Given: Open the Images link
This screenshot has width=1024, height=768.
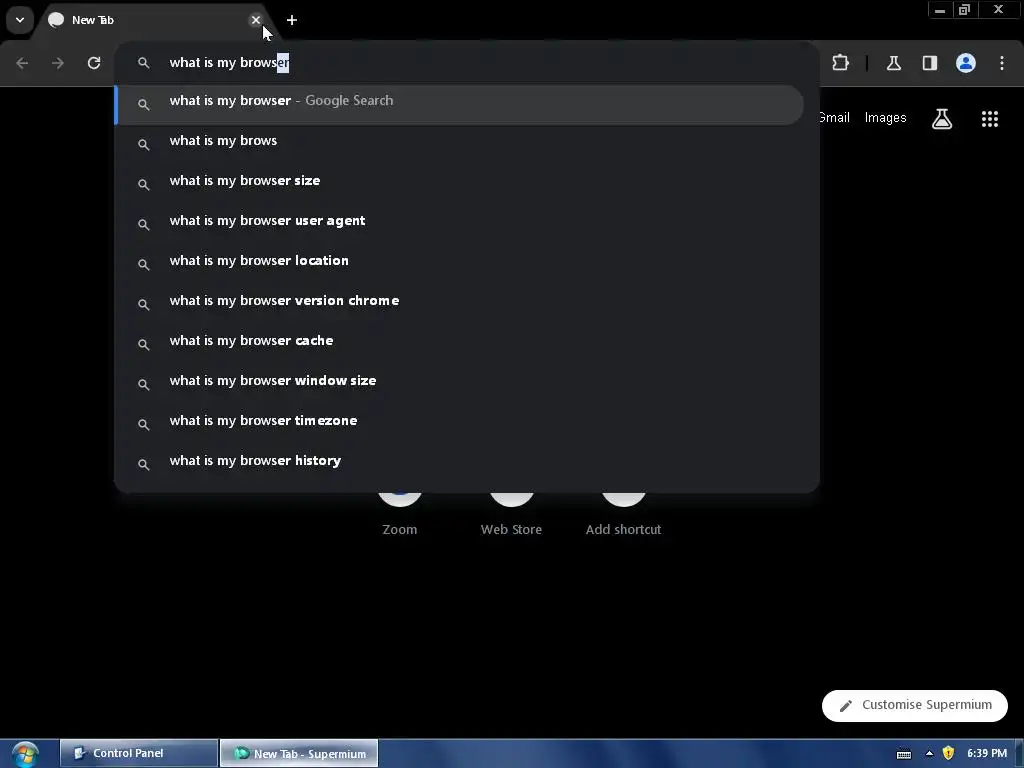Looking at the screenshot, I should click(885, 118).
